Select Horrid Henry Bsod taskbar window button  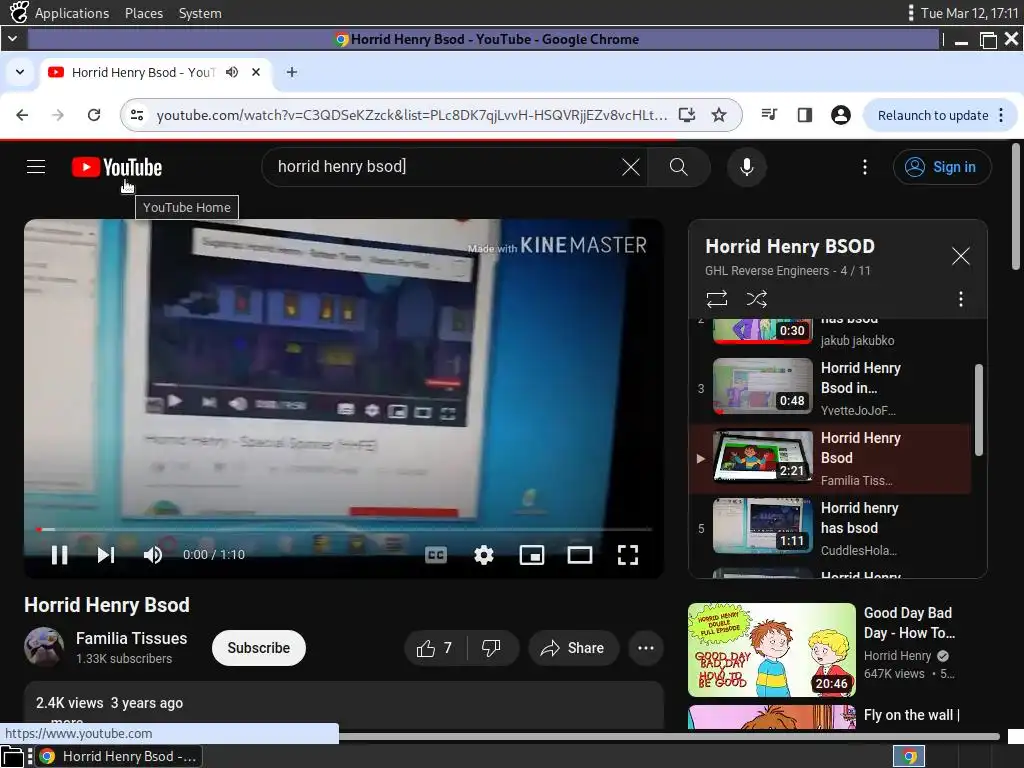tap(119, 756)
